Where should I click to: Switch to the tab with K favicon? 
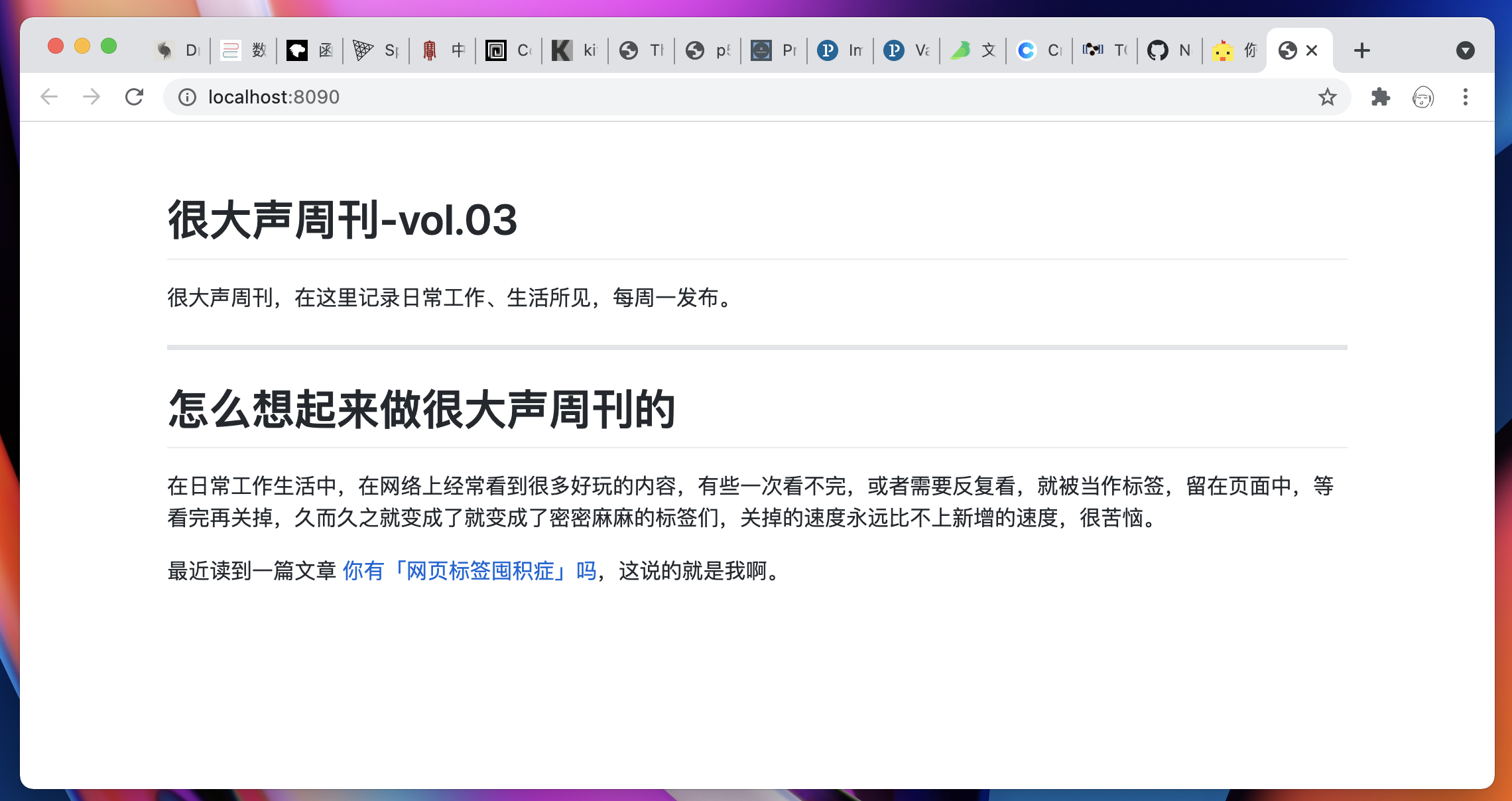tap(575, 50)
